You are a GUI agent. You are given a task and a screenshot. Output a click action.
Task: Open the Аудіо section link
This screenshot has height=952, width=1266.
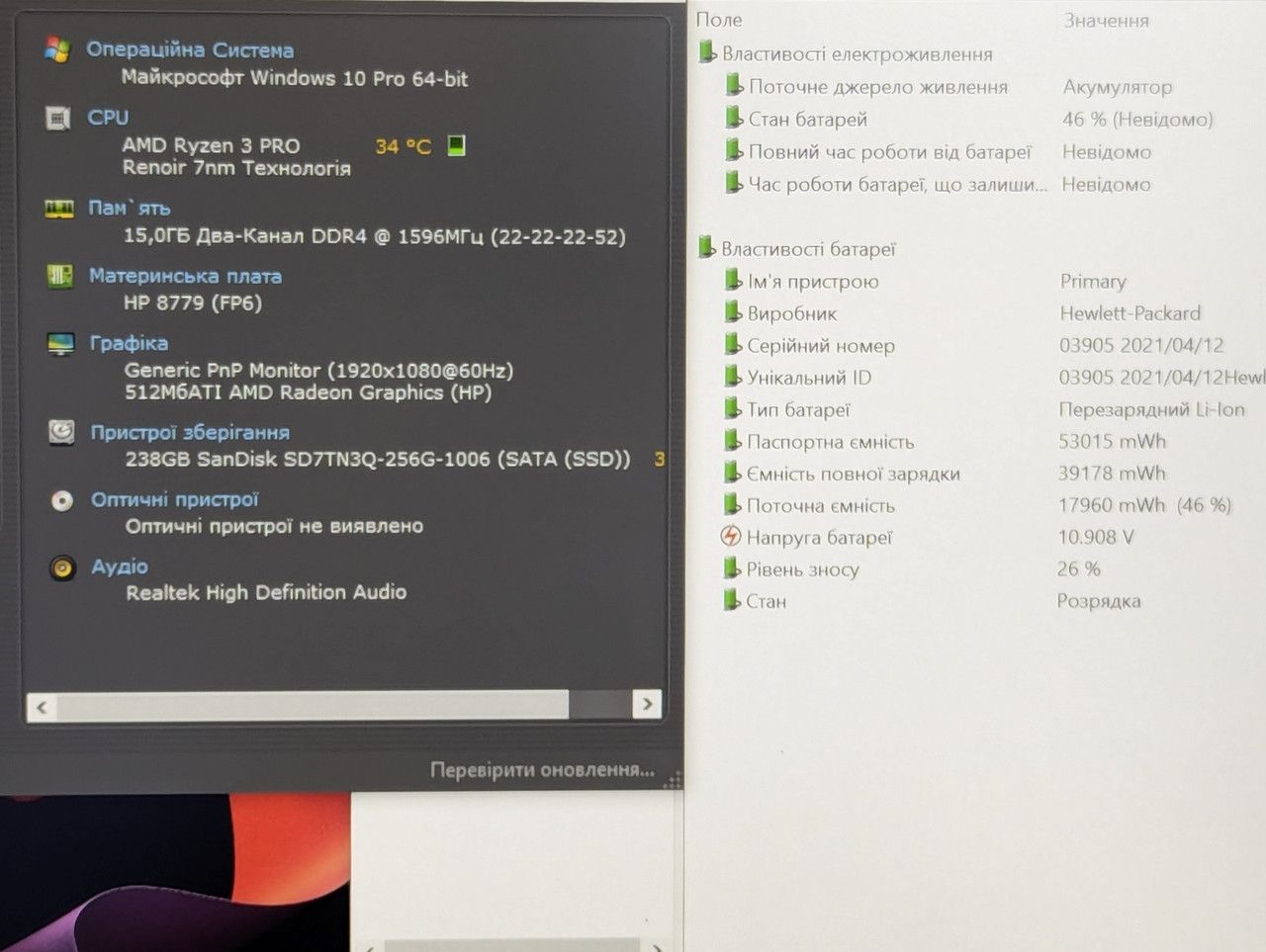click(x=120, y=566)
